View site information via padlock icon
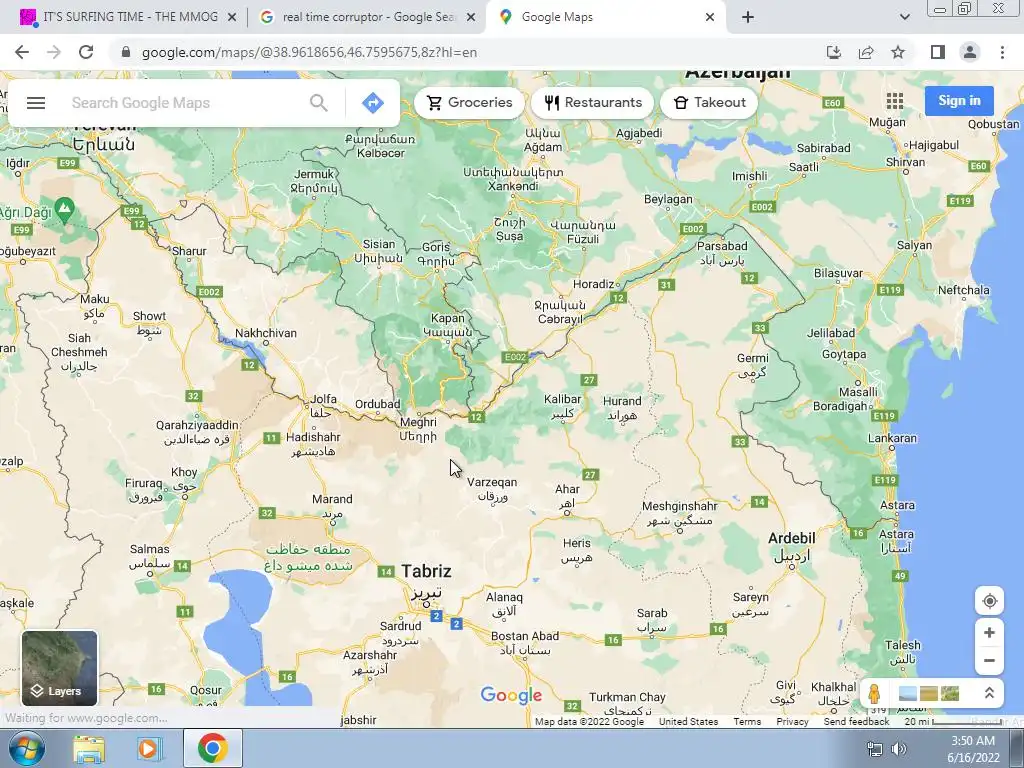Screen dimensions: 1024x768 pyautogui.click(x=126, y=52)
